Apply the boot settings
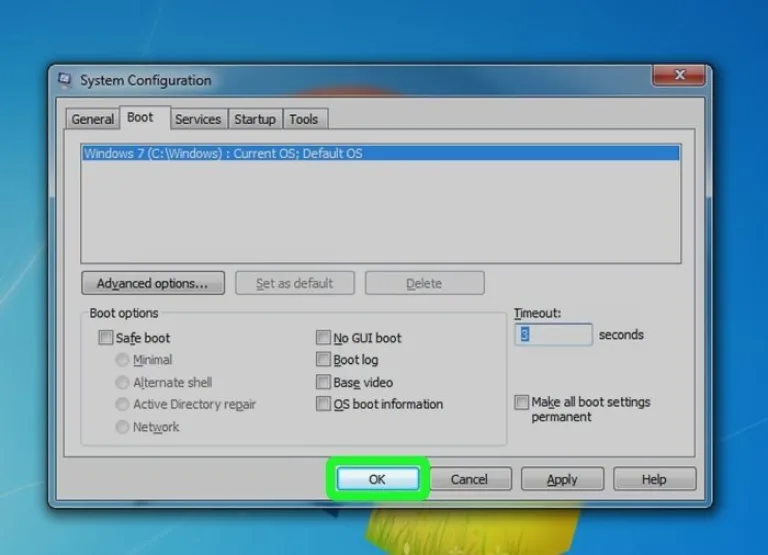This screenshot has height=555, width=768. click(562, 479)
